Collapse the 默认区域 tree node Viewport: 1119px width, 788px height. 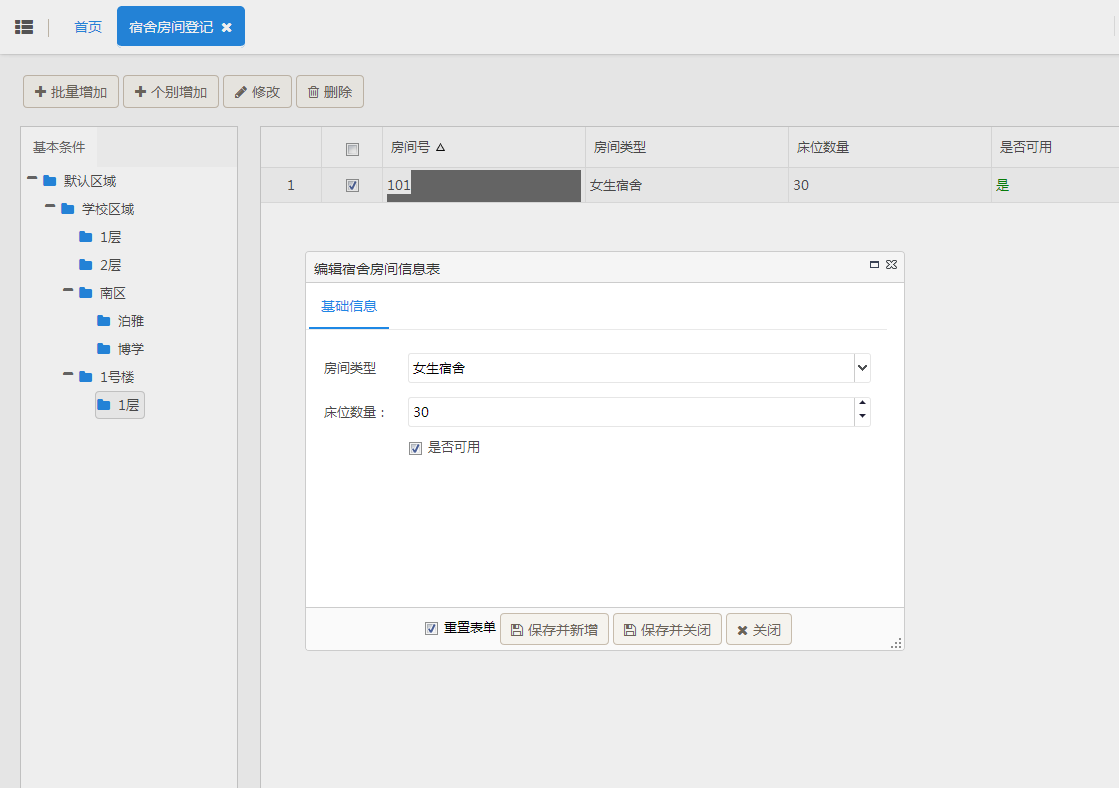pyautogui.click(x=32, y=178)
